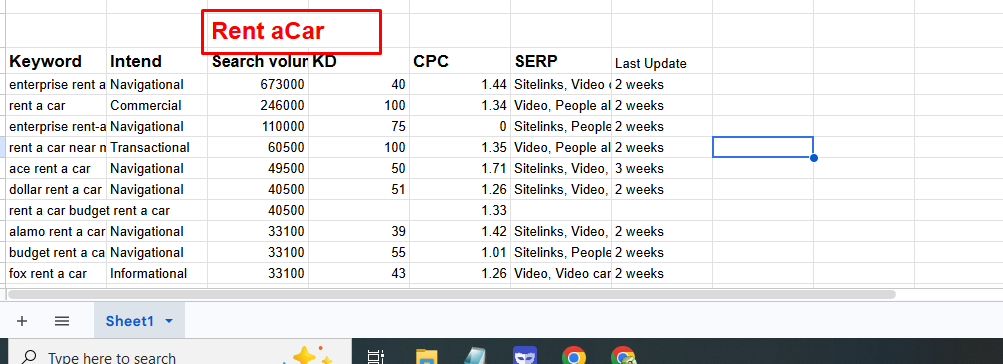Select the 'Intend' header cell

tap(157, 61)
